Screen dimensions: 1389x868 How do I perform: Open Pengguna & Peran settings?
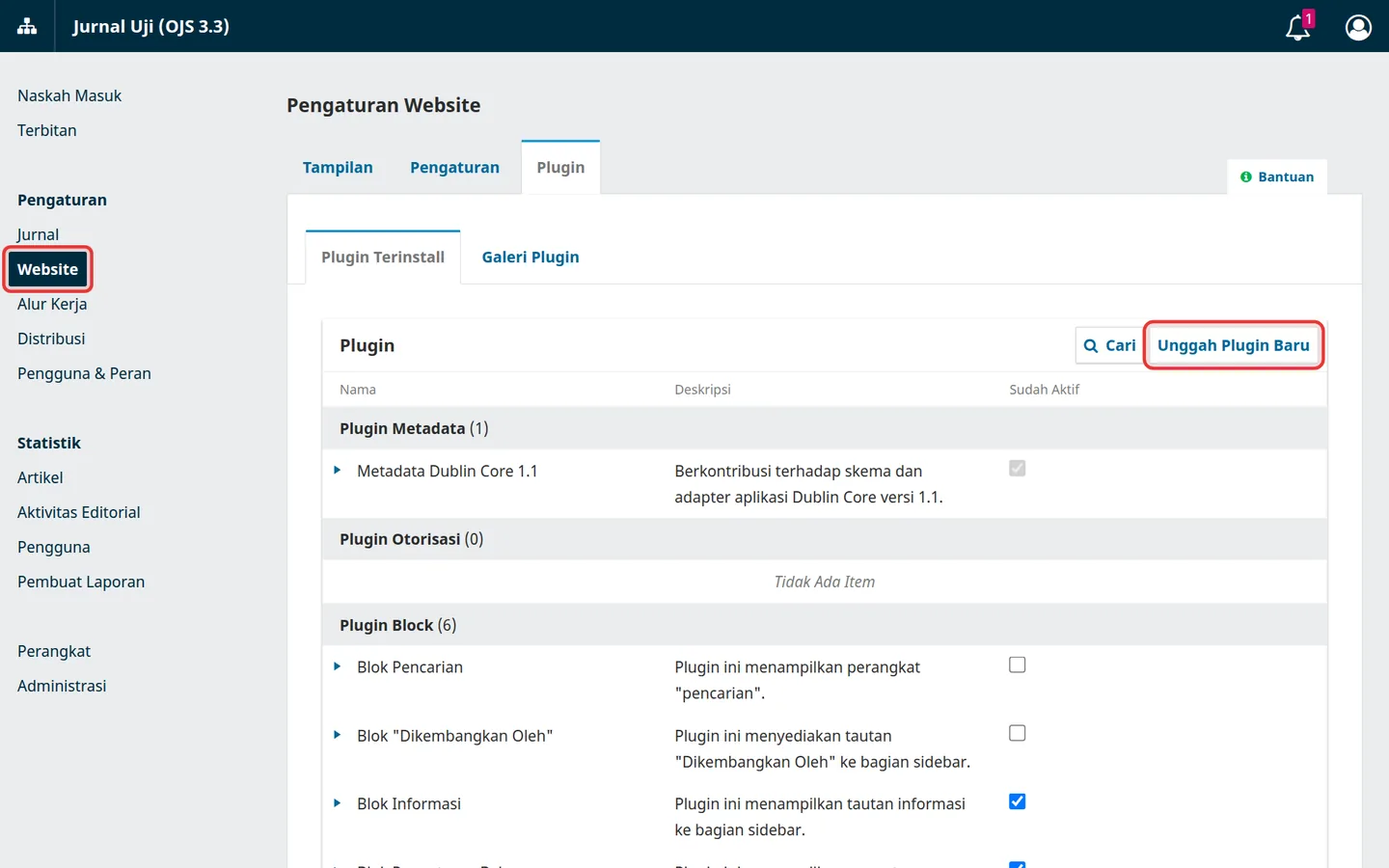84,373
